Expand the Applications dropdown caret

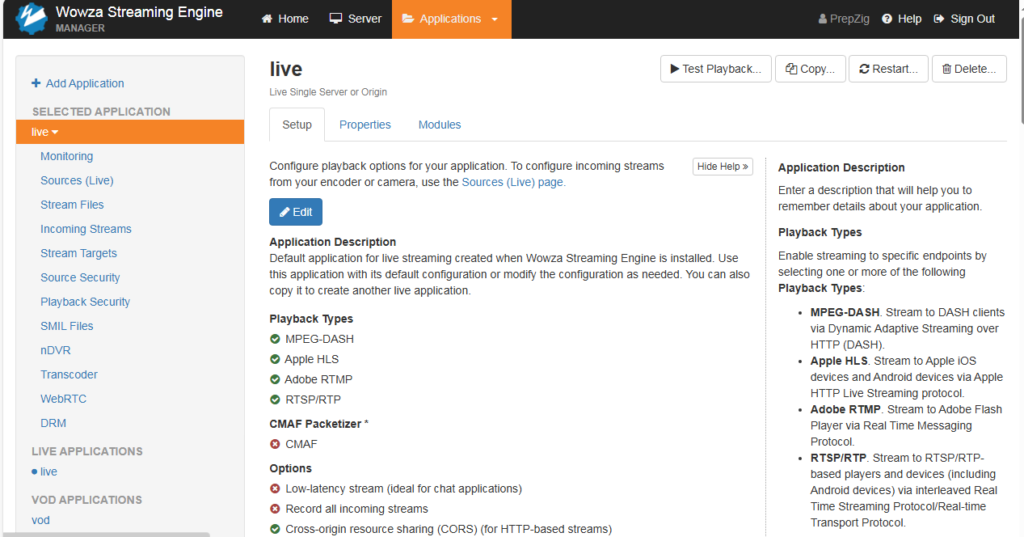tap(494, 19)
